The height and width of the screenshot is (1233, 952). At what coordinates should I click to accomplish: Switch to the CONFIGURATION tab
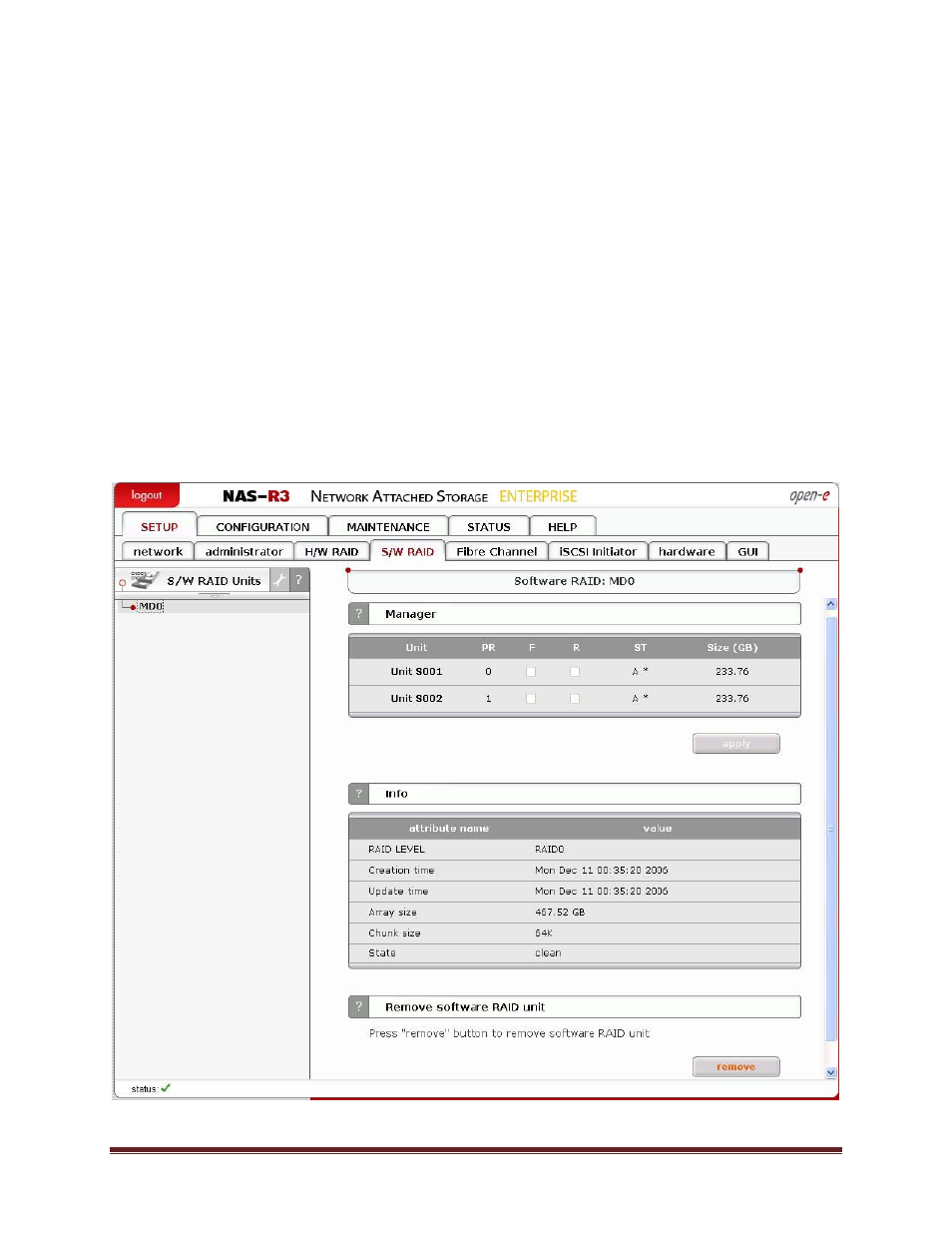(262, 527)
